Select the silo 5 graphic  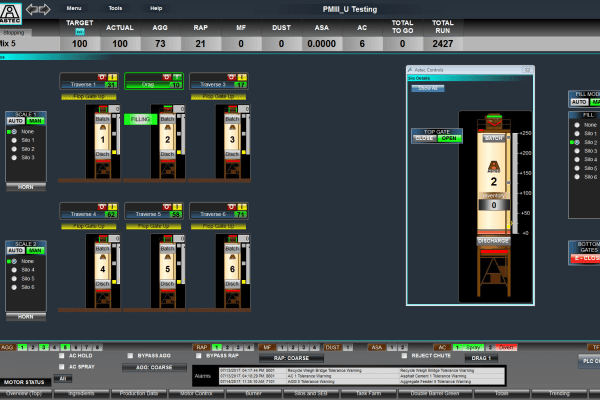(x=167, y=271)
